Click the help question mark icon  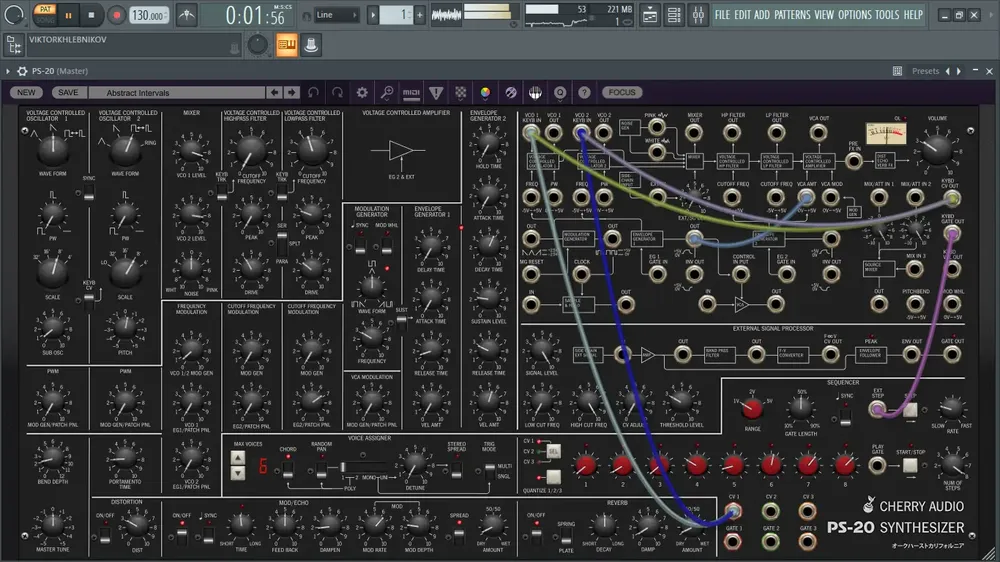tap(584, 93)
